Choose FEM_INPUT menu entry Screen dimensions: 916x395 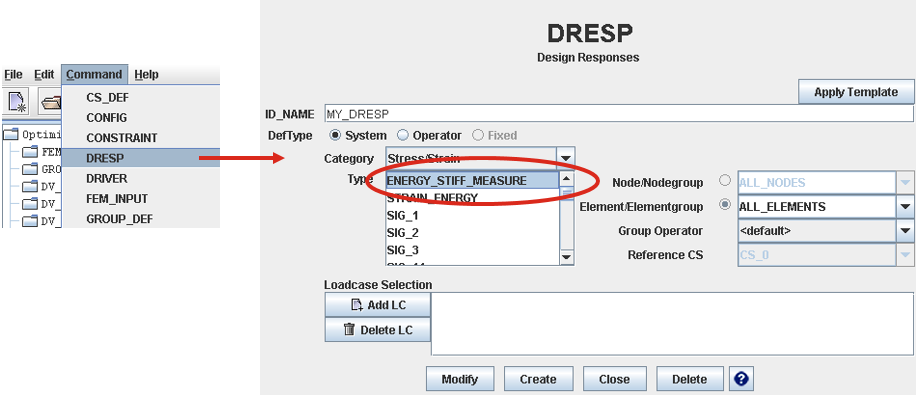(x=141, y=199)
